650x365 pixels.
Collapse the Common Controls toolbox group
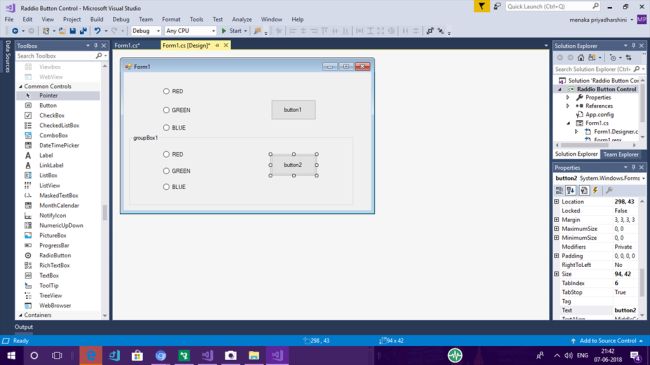21,86
